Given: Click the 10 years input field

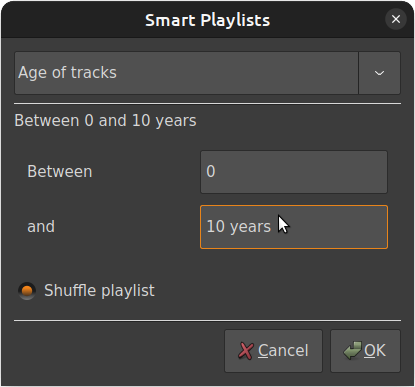Looking at the screenshot, I should (294, 227).
